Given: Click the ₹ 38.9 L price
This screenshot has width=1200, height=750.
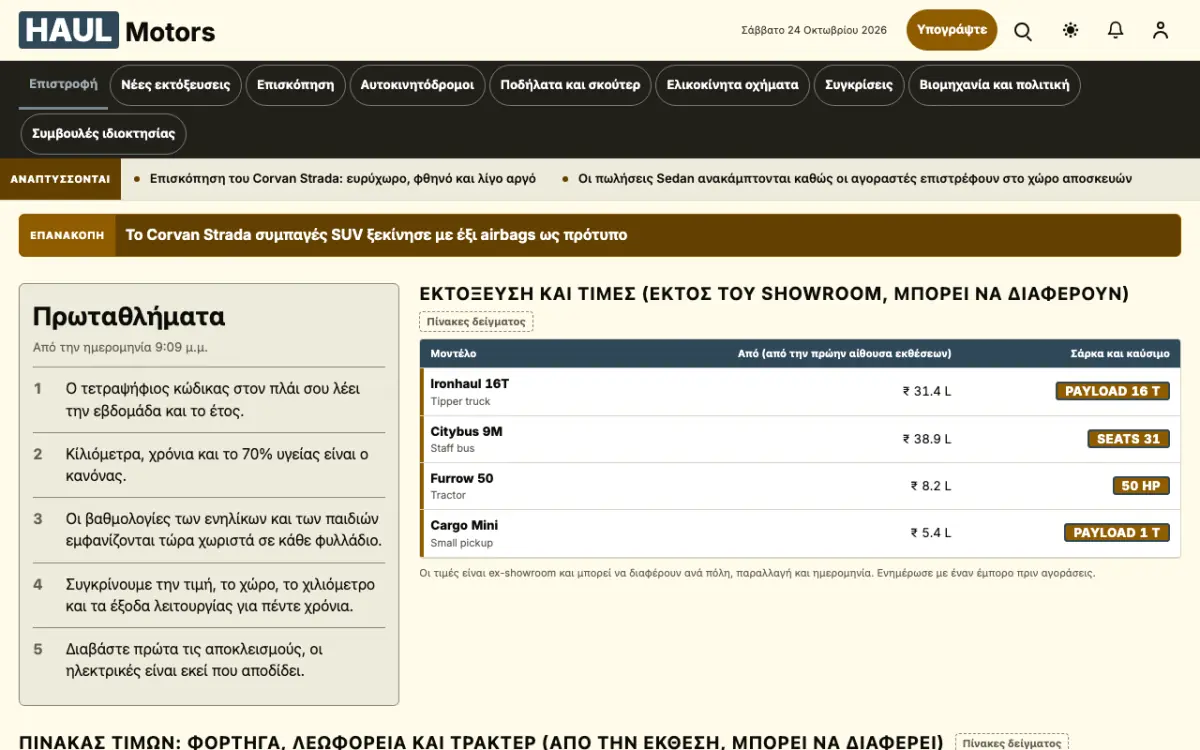Looking at the screenshot, I should 927,439.
